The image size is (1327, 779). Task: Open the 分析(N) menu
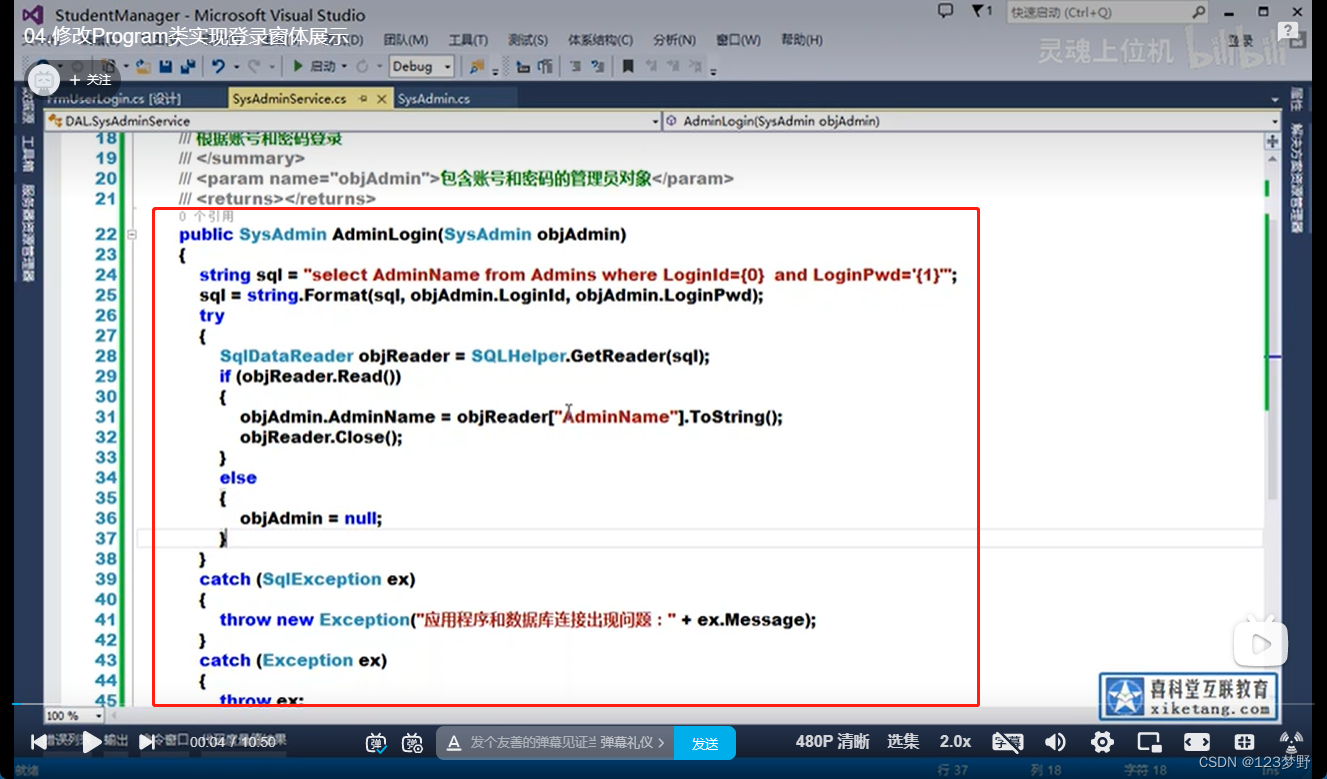(x=674, y=40)
